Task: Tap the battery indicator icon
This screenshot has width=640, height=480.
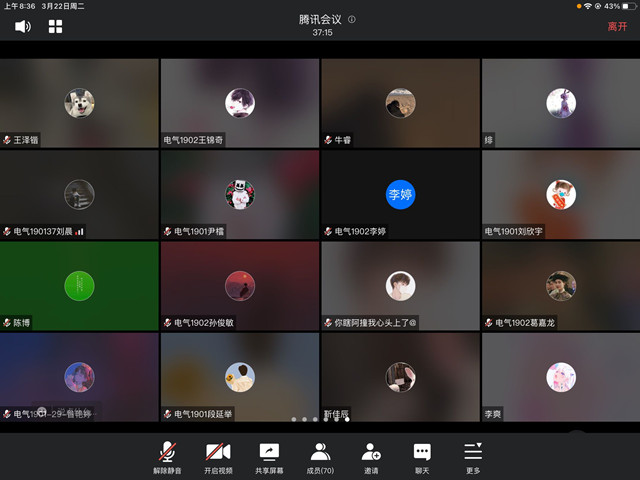Action: pos(629,6)
